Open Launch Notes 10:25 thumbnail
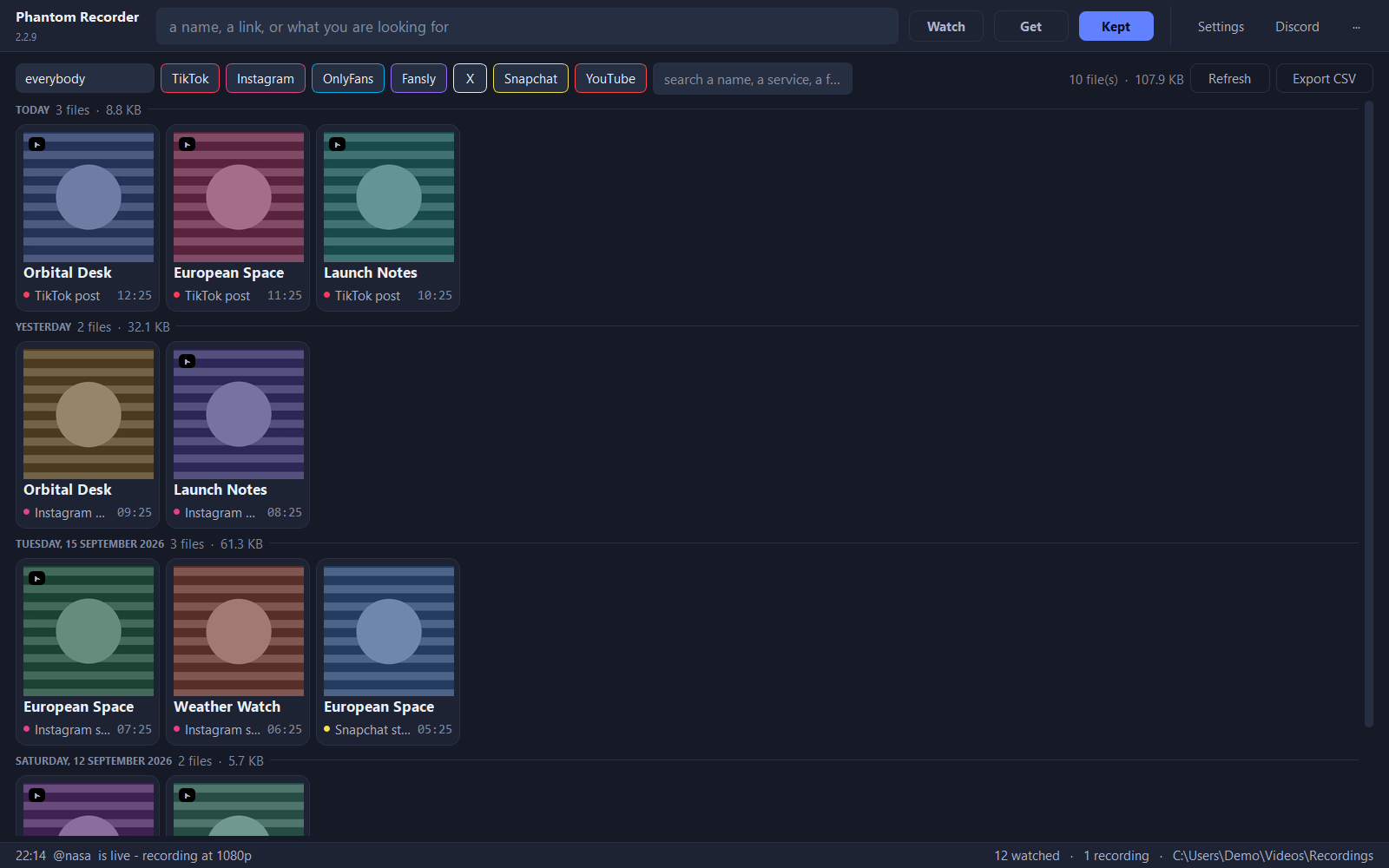The image size is (1389, 868). 389,197
